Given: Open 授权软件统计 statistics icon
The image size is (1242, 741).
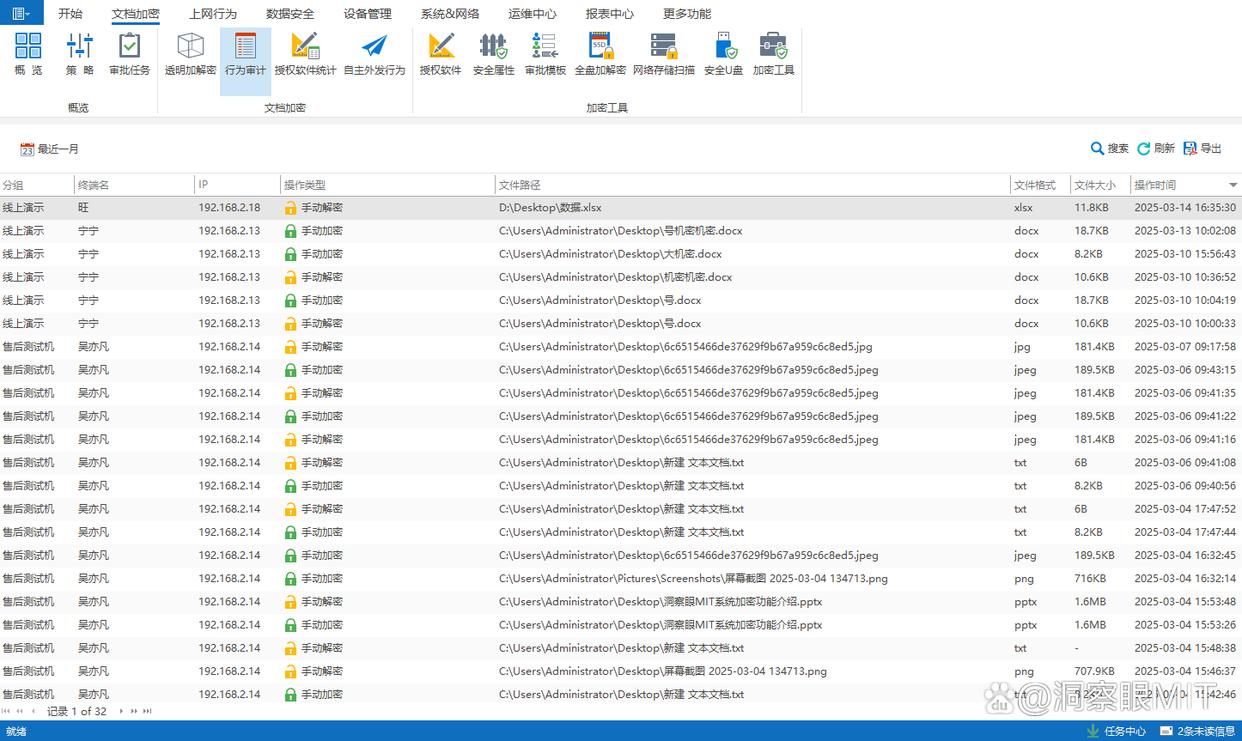Looking at the screenshot, I should (x=305, y=54).
